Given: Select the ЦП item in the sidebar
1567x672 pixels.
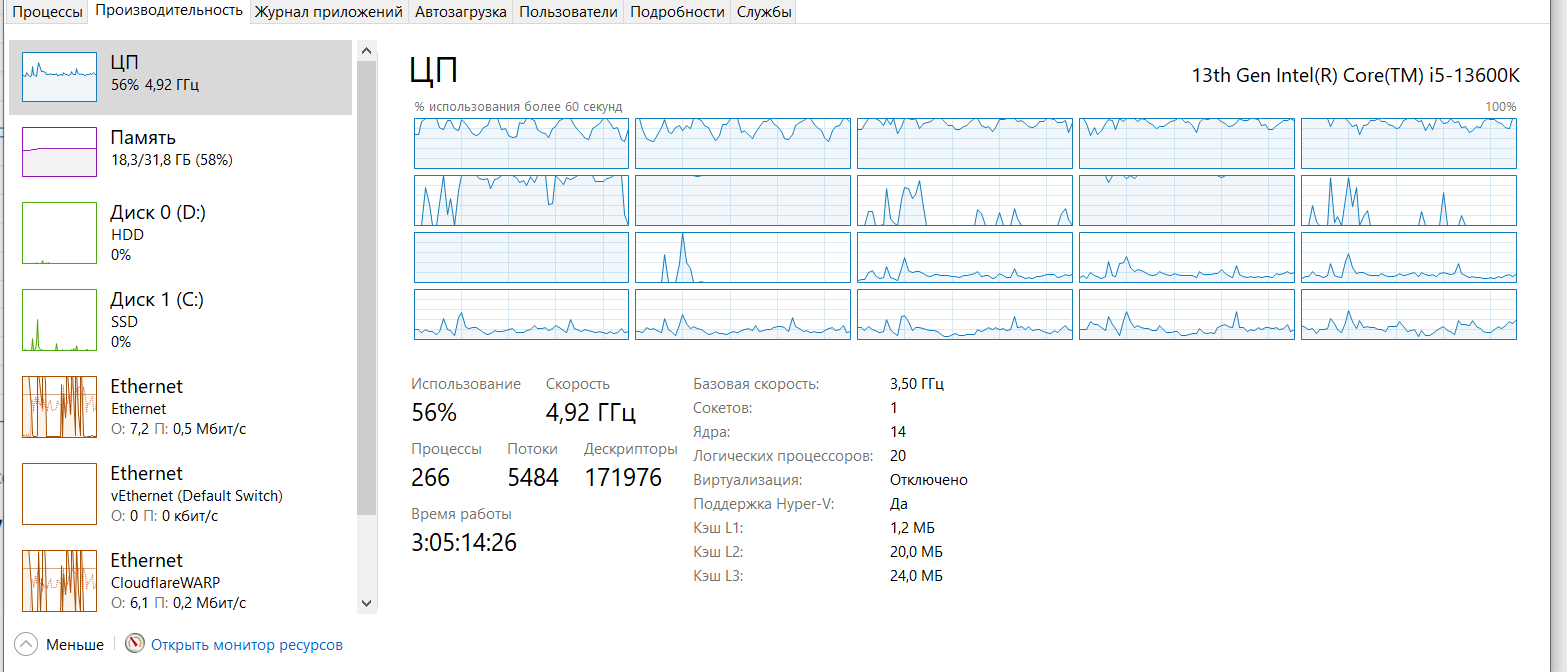Looking at the screenshot, I should pyautogui.click(x=181, y=77).
